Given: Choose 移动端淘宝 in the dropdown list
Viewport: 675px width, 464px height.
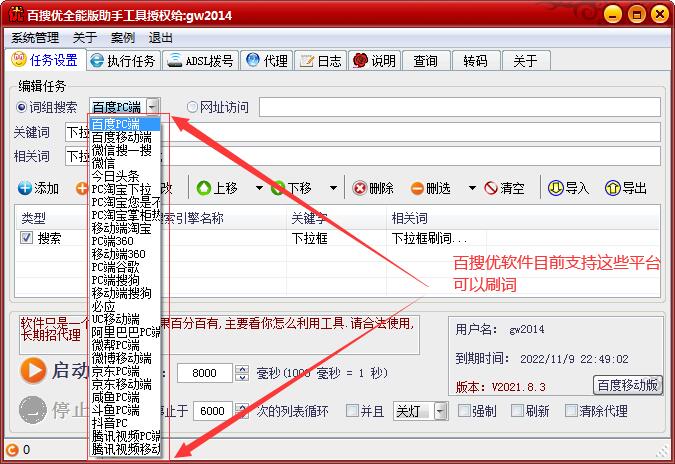Looking at the screenshot, I should tap(124, 228).
